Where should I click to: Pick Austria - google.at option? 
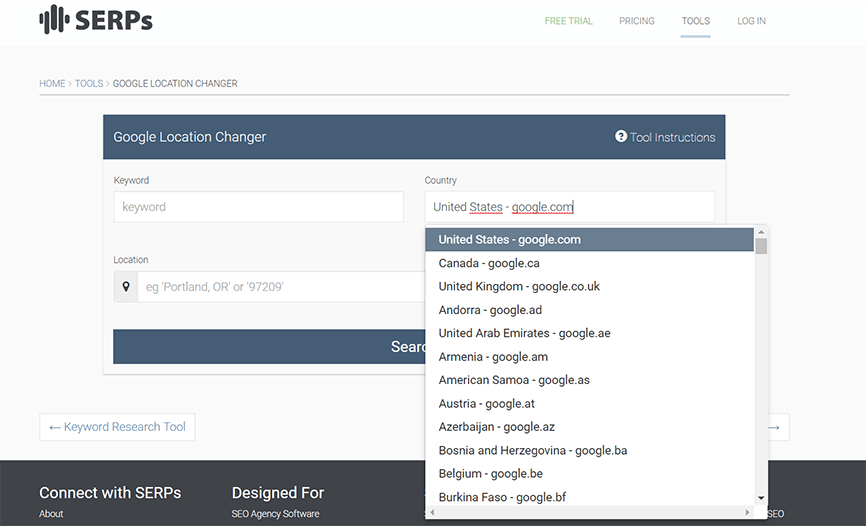click(x=589, y=403)
